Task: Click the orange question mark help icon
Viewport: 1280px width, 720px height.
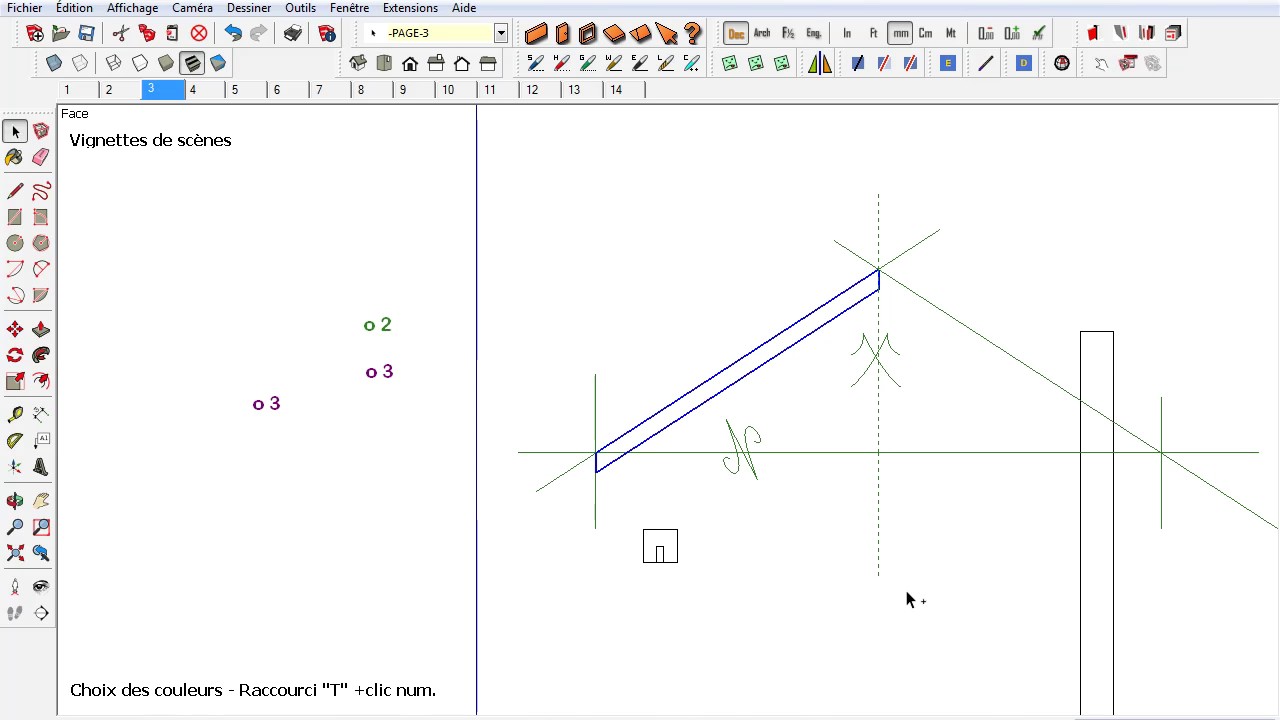Action: pos(692,33)
